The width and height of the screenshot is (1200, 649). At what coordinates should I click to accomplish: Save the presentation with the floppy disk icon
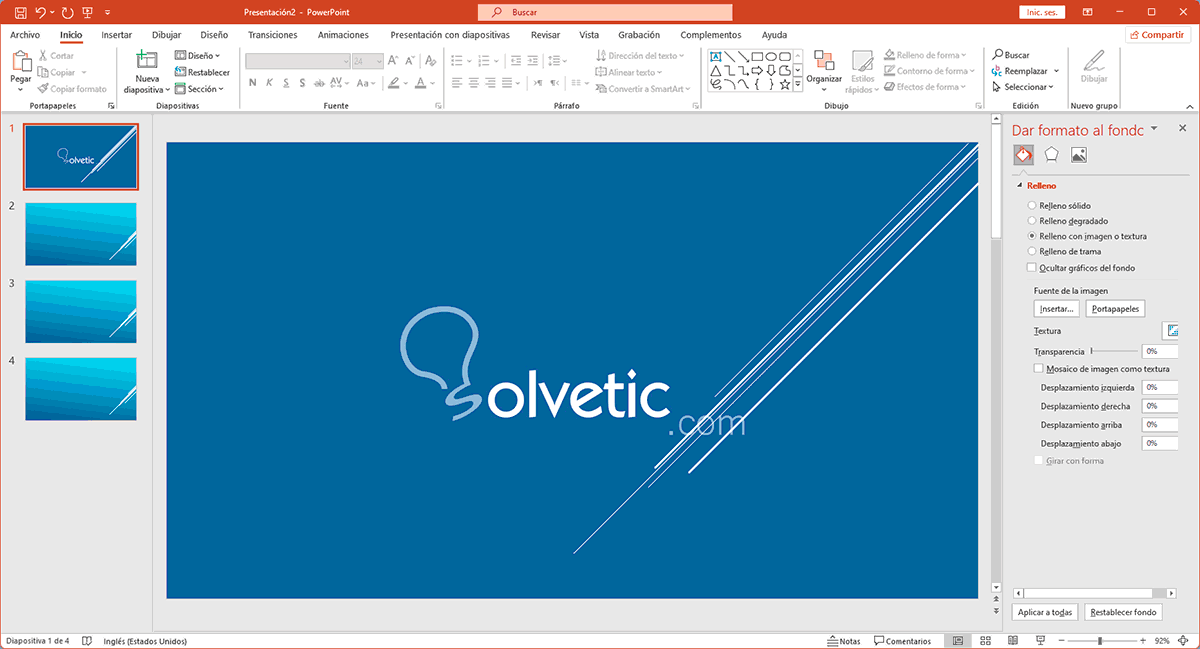point(19,13)
